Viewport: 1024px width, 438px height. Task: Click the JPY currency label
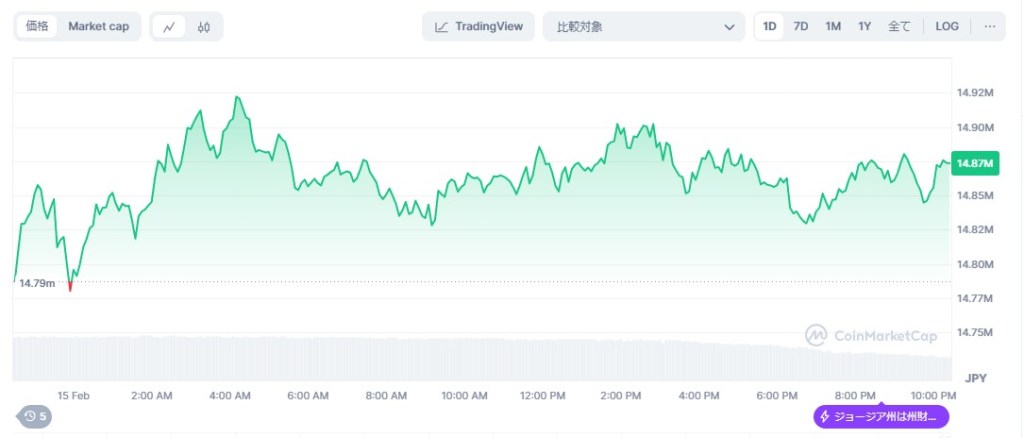[976, 378]
